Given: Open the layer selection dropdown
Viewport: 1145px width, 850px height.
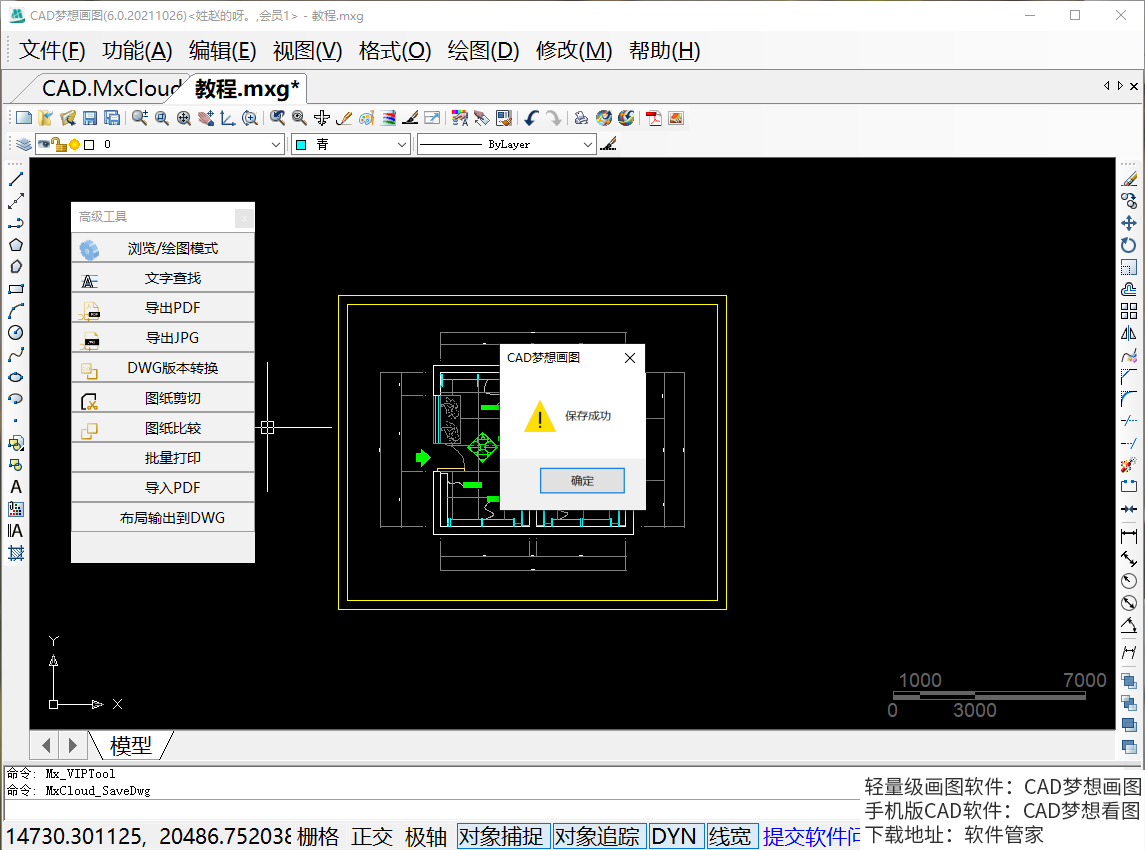Looking at the screenshot, I should coord(160,145).
